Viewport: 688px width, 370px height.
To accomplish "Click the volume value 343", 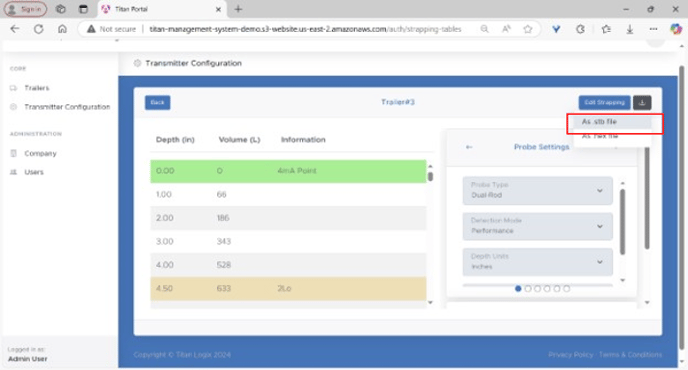I will pos(224,241).
